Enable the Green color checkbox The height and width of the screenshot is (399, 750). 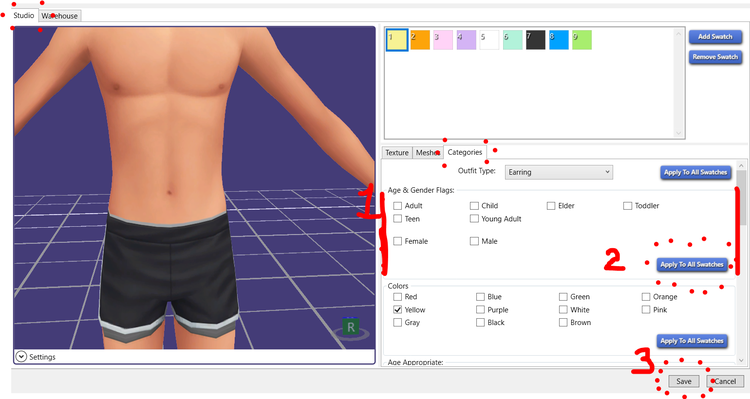pos(563,297)
